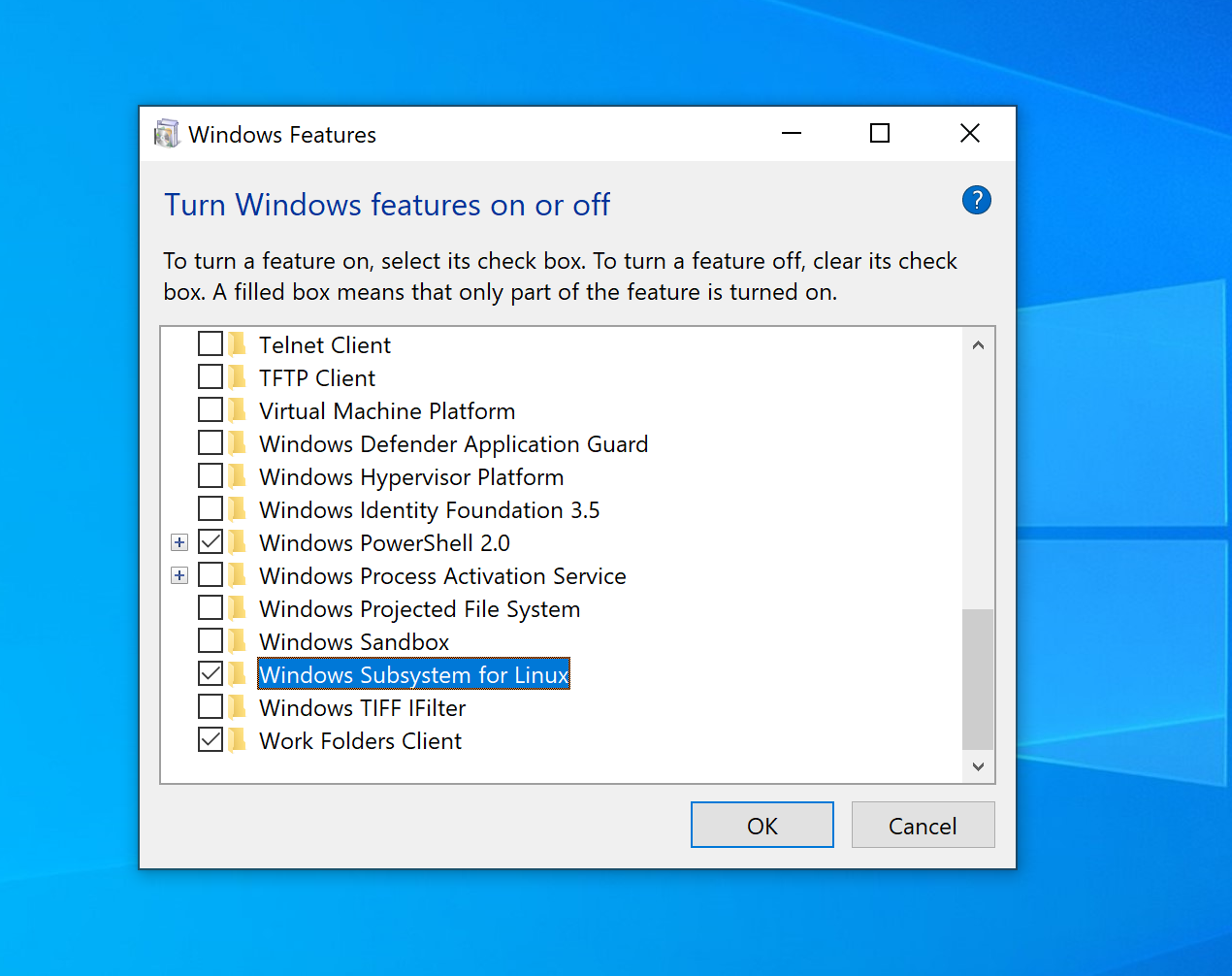Image resolution: width=1232 pixels, height=976 pixels.
Task: Select the Windows Hypervisor Platform label
Action: (411, 477)
